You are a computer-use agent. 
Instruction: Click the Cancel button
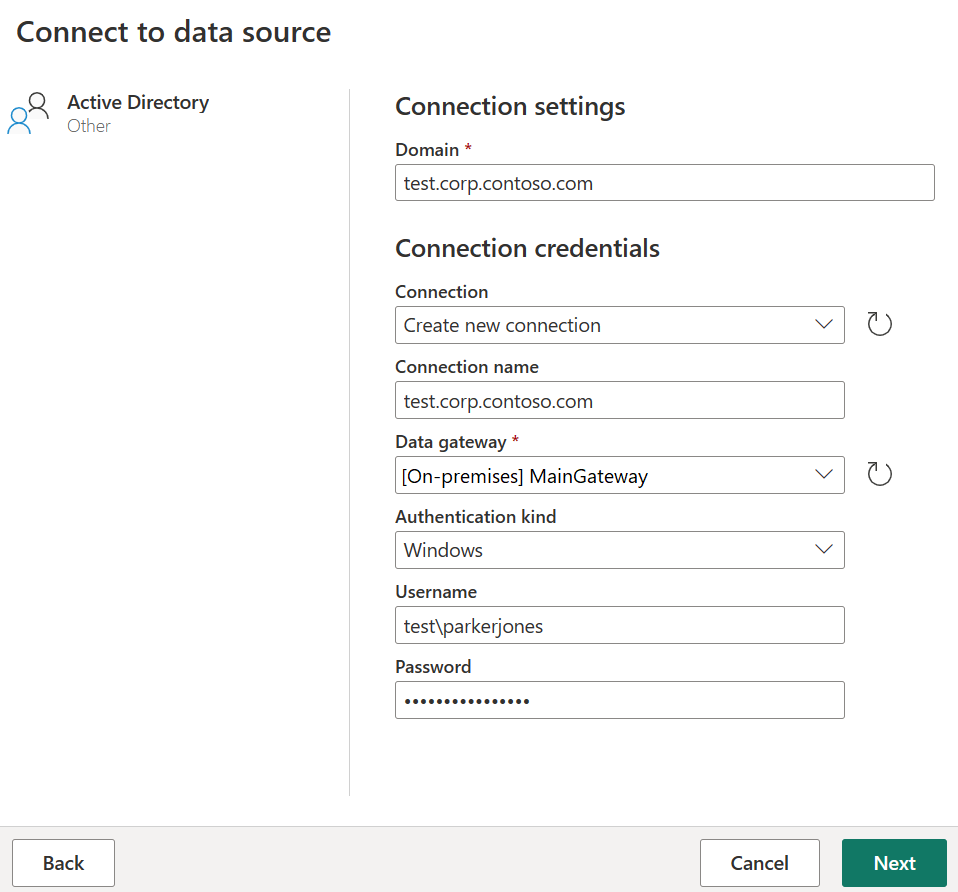[x=759, y=862]
